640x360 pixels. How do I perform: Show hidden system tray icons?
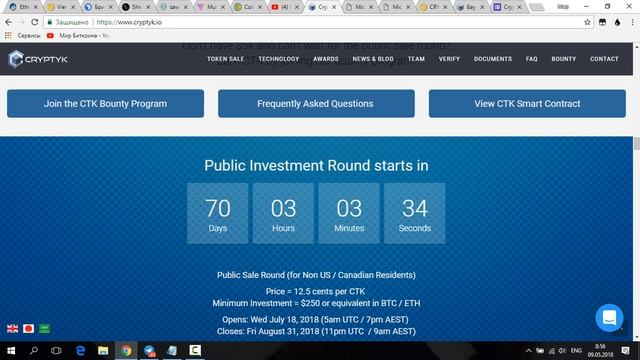pyautogui.click(x=529, y=351)
